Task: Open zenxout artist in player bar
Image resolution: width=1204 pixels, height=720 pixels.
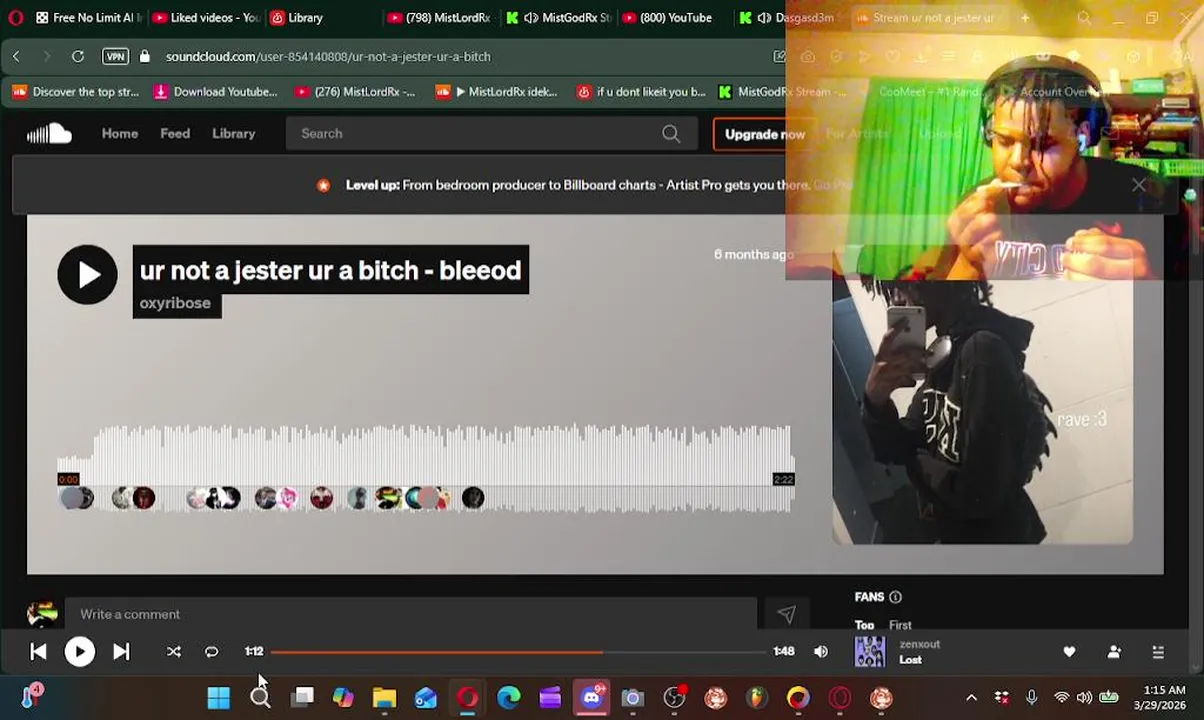Action: pos(919,645)
